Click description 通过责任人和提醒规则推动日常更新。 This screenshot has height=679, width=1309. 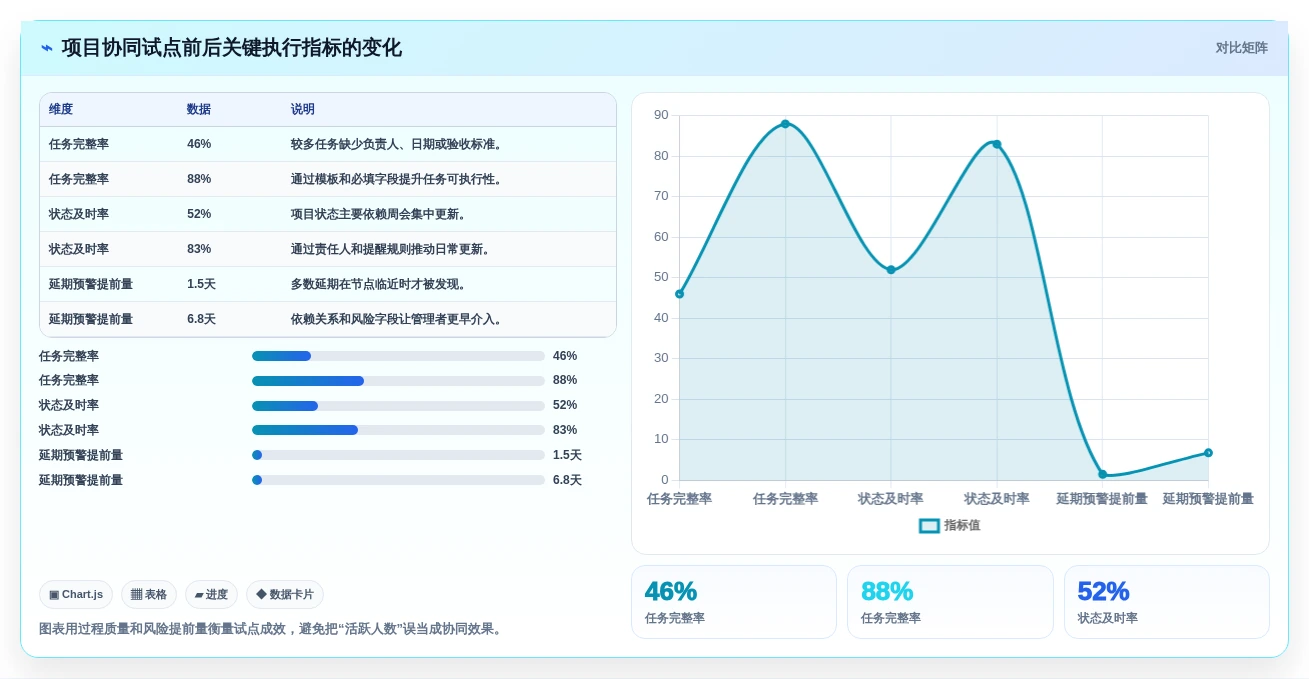[x=392, y=249]
